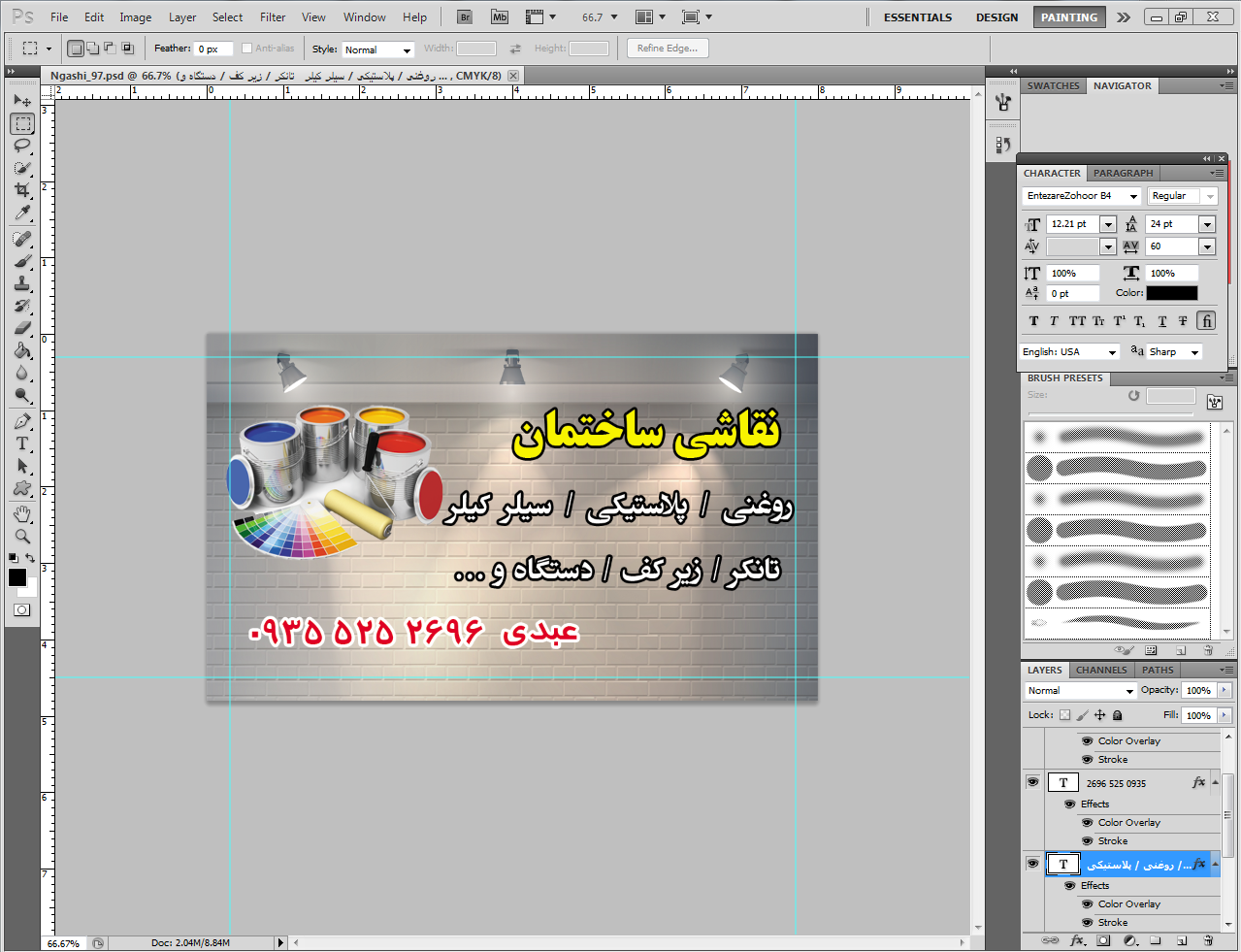Expand the marquee Style dropdown
1241x952 pixels.
point(378,49)
